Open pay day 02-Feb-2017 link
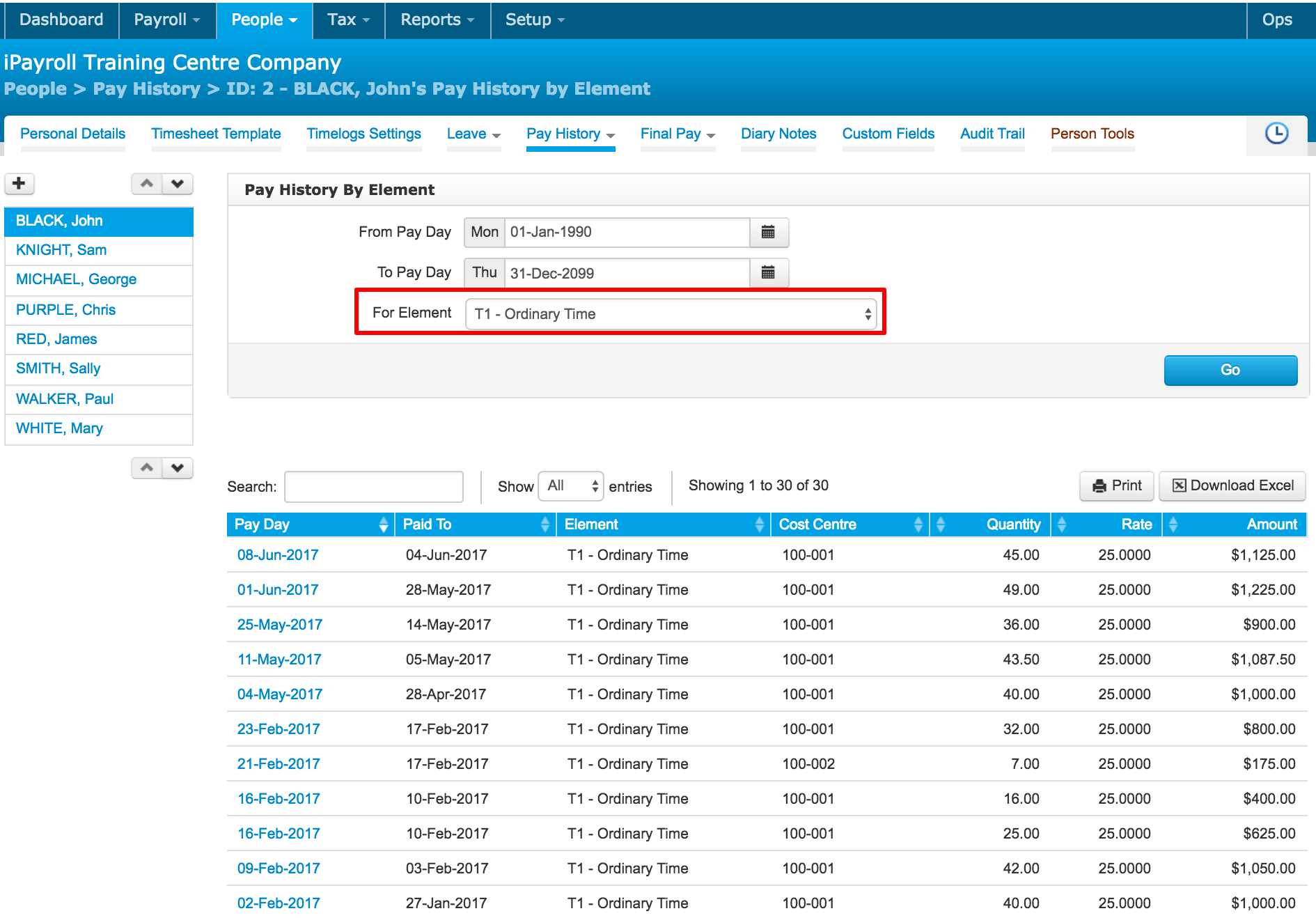1316x918 pixels. [279, 903]
